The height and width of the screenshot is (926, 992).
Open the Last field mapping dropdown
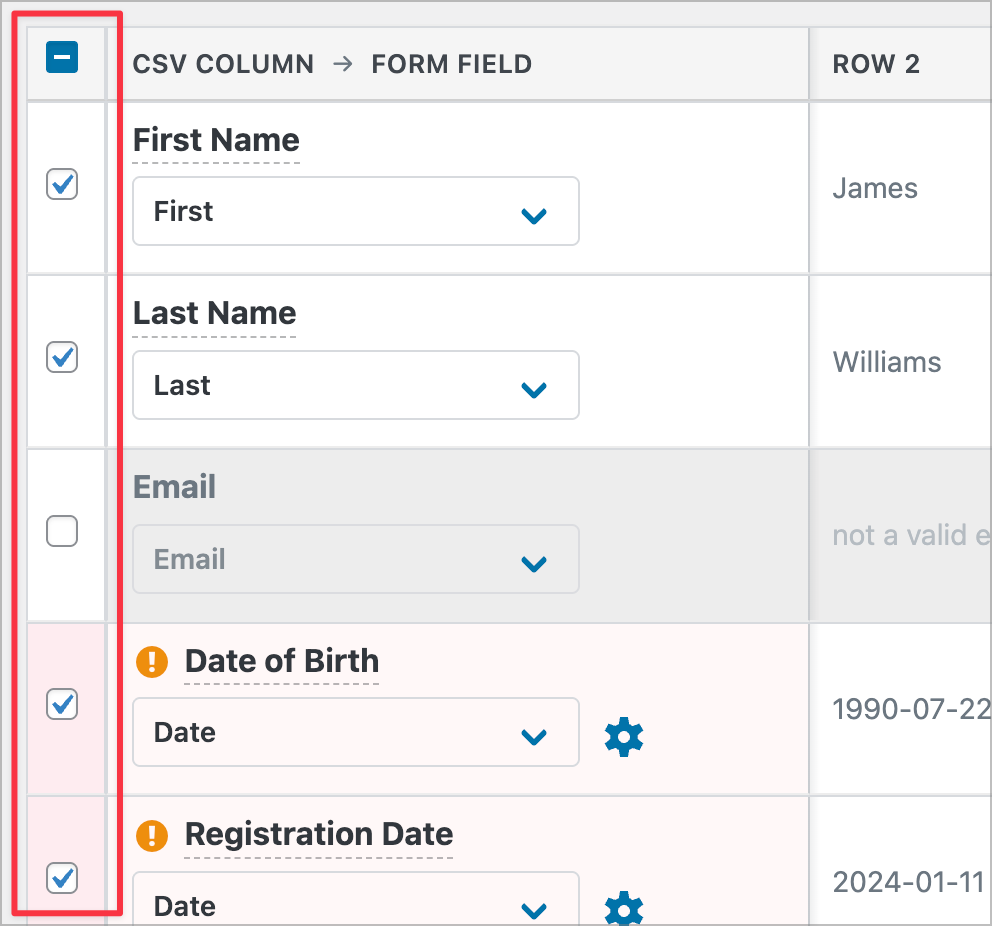[x=355, y=385]
